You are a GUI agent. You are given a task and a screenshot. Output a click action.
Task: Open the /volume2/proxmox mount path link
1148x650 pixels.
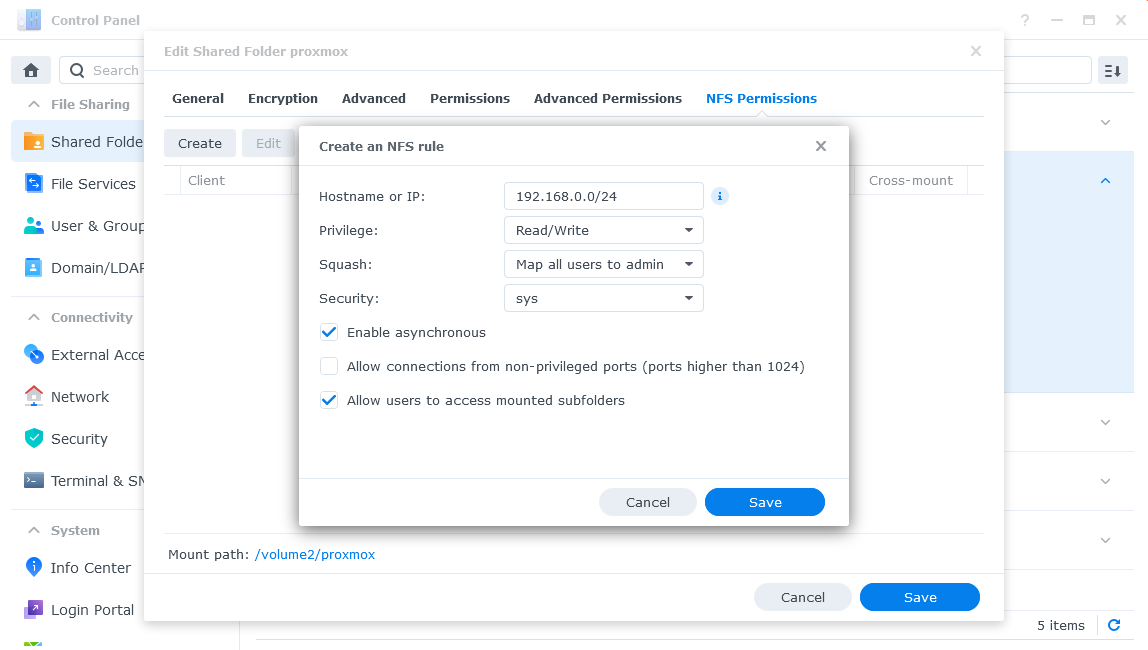pyautogui.click(x=315, y=554)
